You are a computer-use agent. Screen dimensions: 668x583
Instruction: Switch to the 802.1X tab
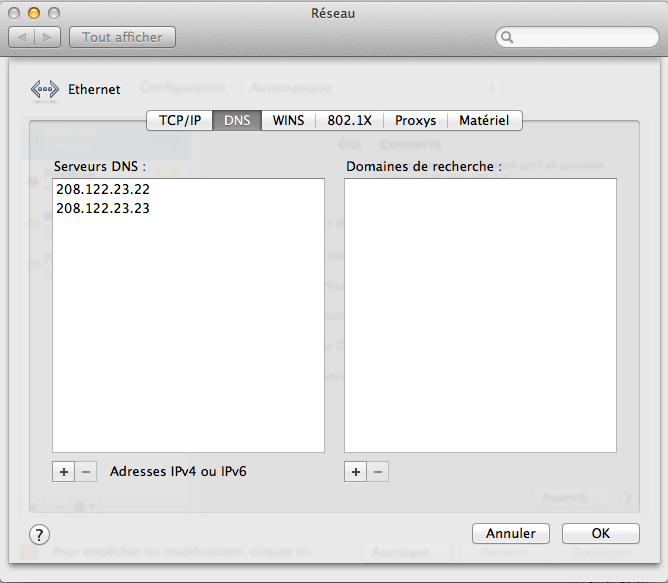(x=349, y=120)
